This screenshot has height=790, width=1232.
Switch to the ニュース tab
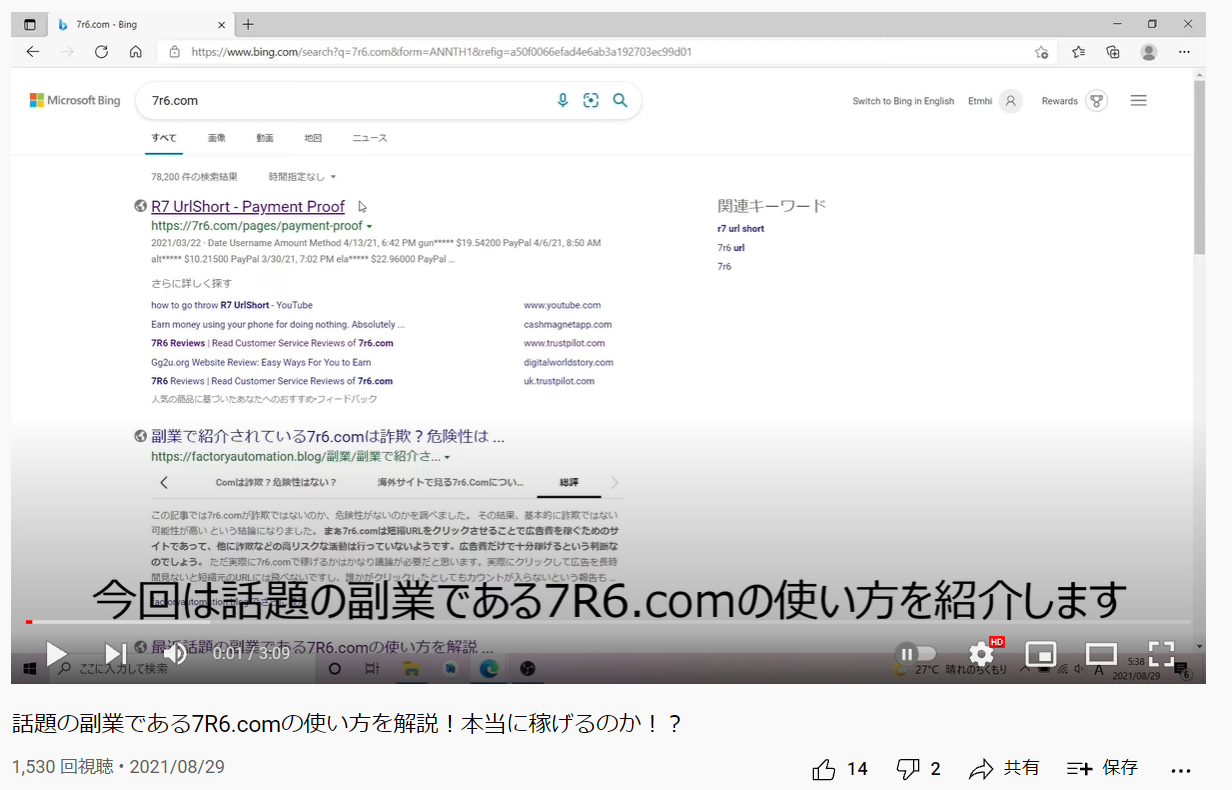[x=370, y=138]
